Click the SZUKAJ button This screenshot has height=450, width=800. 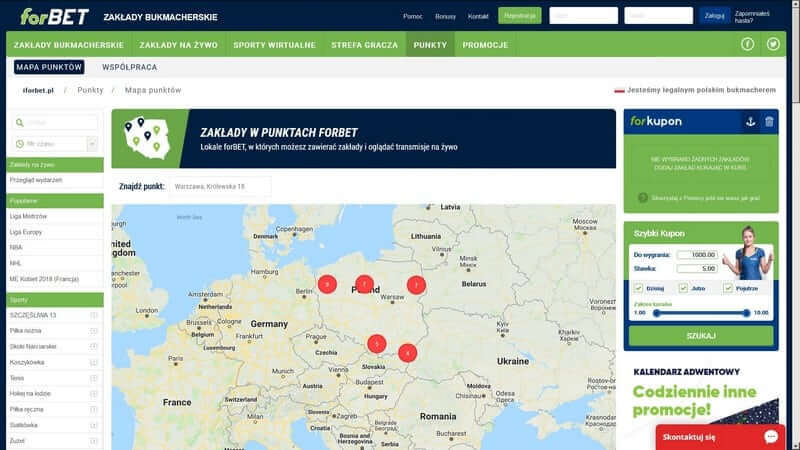pyautogui.click(x=701, y=336)
